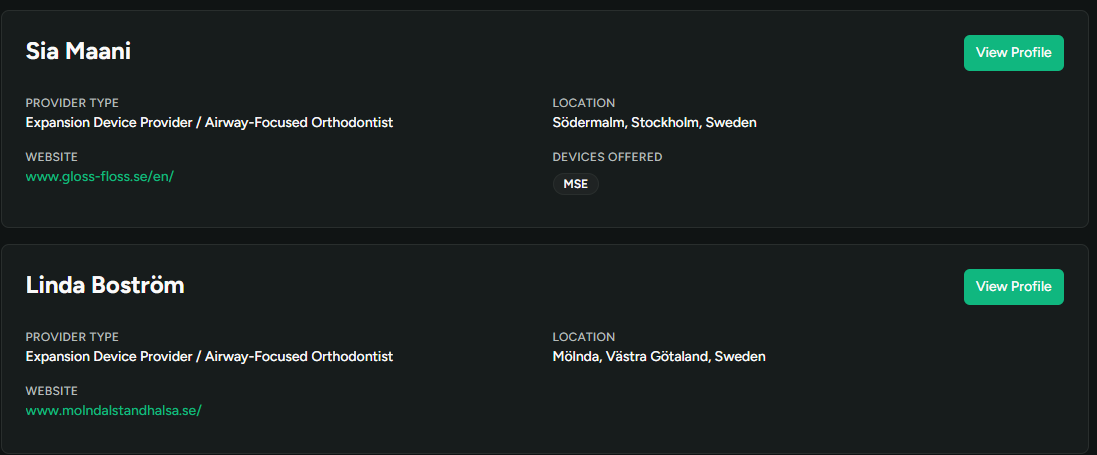Click the Linda Boström name heading
This screenshot has height=455, width=1097.
[x=105, y=286]
